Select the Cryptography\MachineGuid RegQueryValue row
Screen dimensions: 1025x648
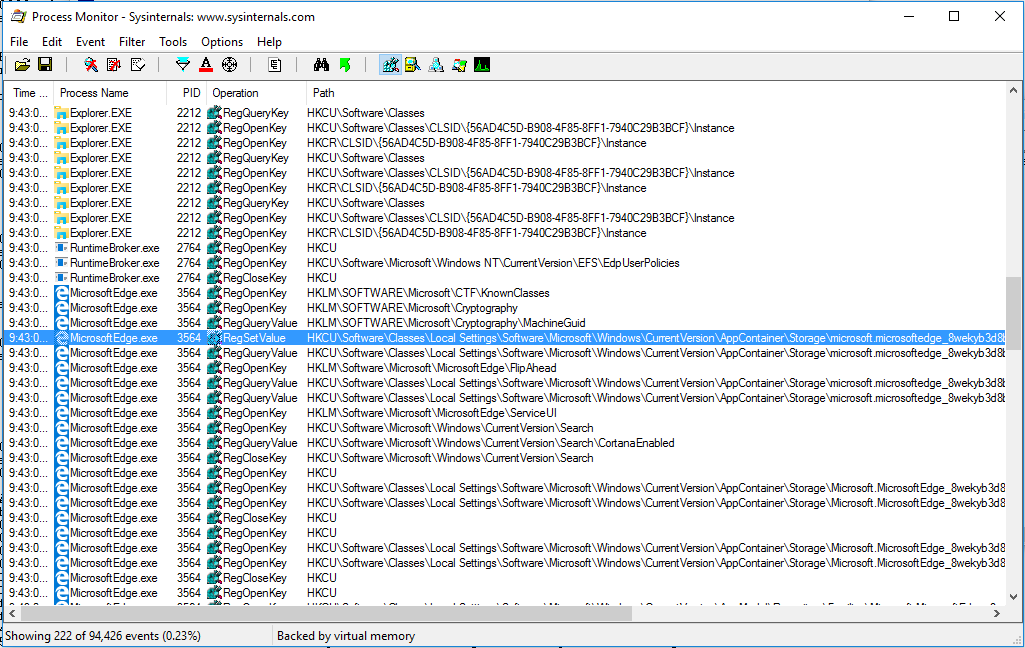pyautogui.click(x=505, y=323)
